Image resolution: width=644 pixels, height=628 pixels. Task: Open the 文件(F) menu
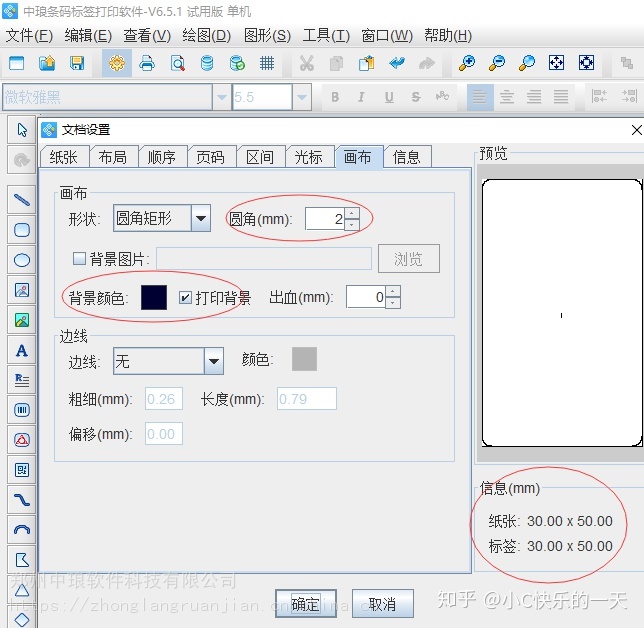(29, 36)
